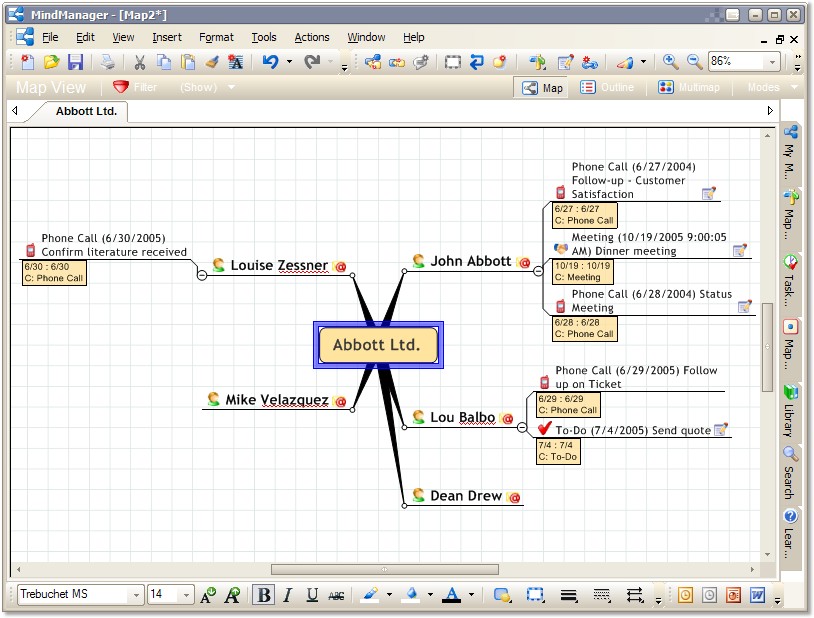The height and width of the screenshot is (618, 814).
Task: Open the File menu
Action: pos(50,37)
